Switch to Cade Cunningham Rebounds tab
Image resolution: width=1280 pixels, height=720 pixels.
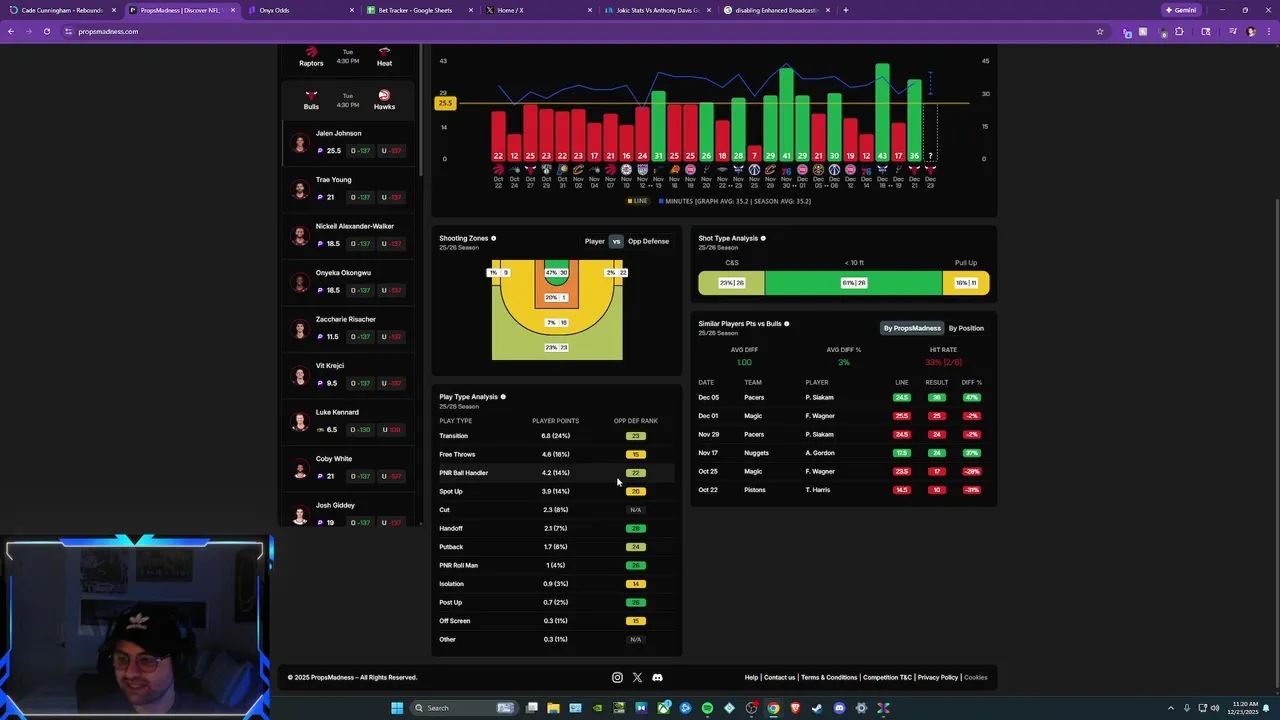[62, 10]
